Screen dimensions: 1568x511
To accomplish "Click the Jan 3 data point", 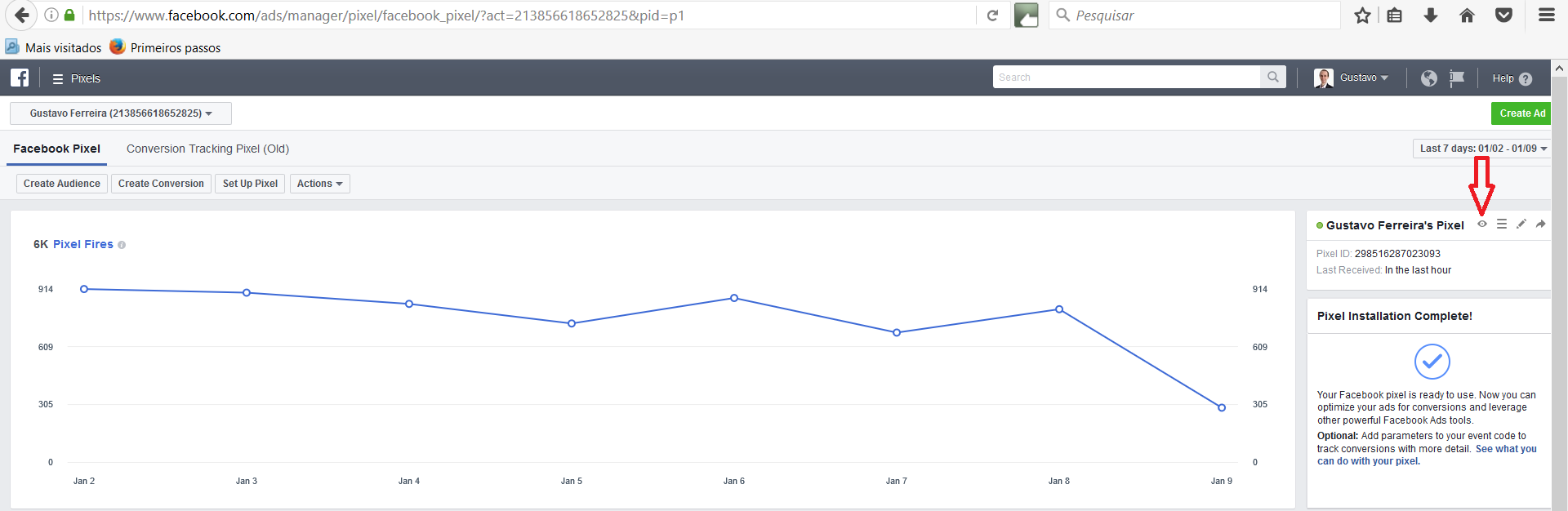I will (x=247, y=292).
